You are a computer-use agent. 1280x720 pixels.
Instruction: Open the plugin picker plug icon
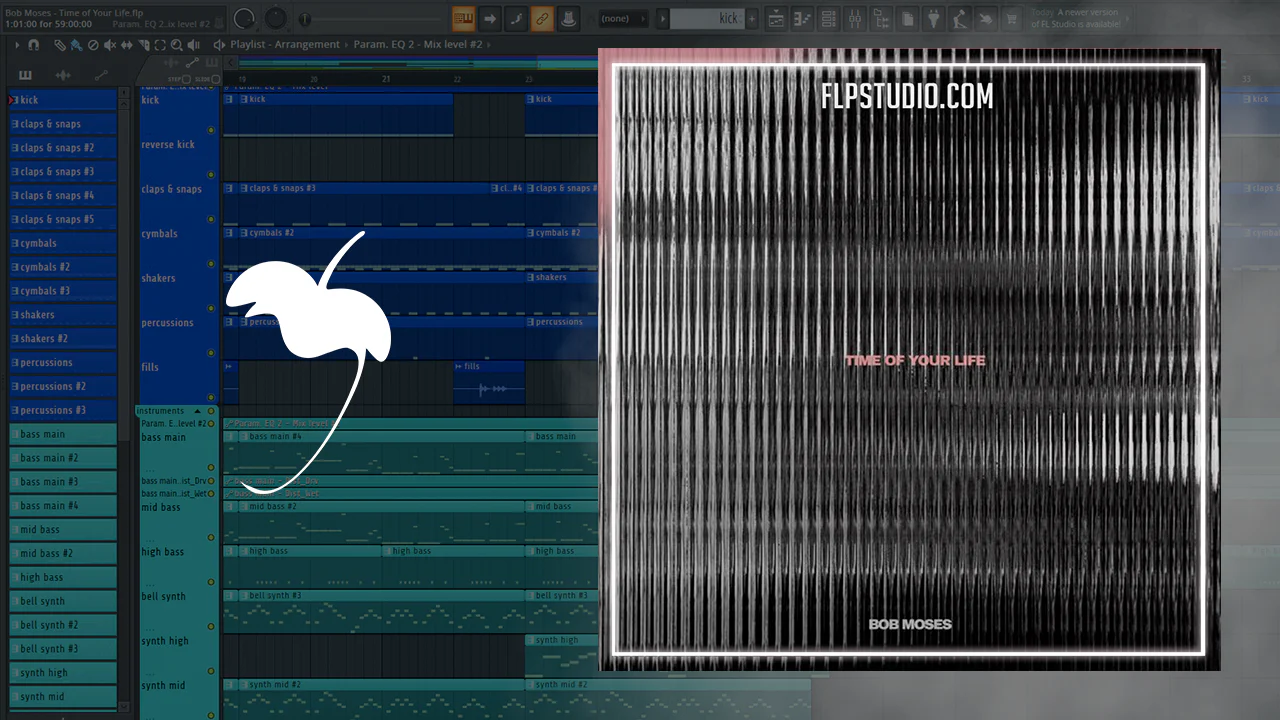coord(933,18)
